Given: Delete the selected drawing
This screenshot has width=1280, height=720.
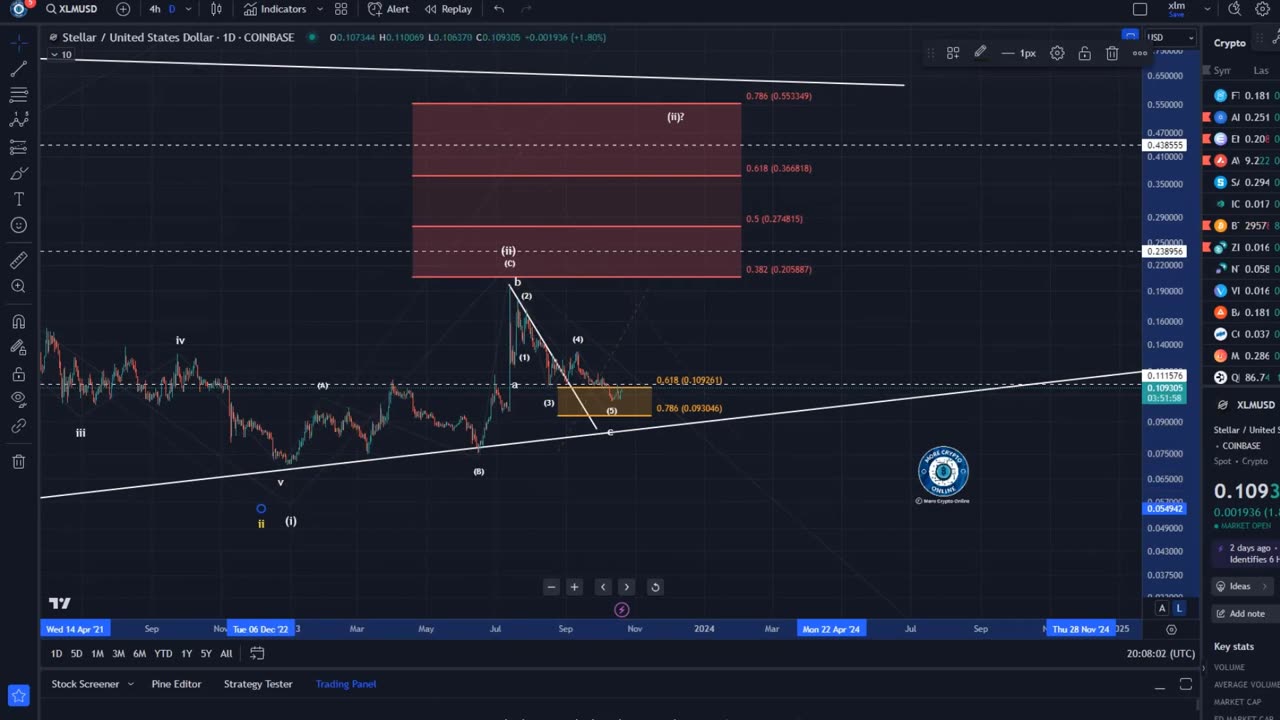Looking at the screenshot, I should tap(1112, 53).
